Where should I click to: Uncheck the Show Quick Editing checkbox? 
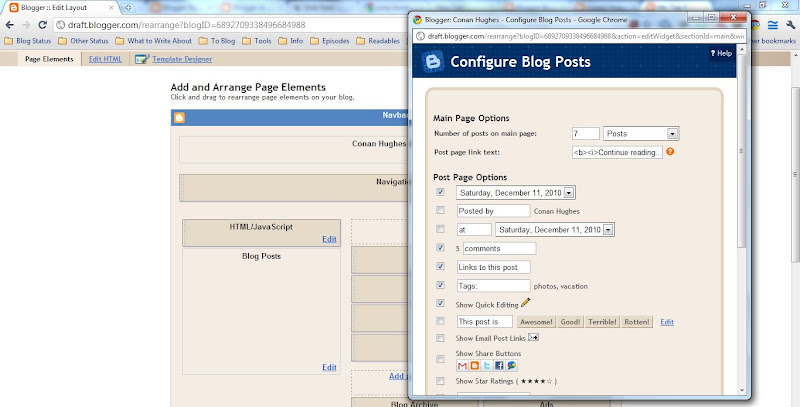tap(440, 303)
